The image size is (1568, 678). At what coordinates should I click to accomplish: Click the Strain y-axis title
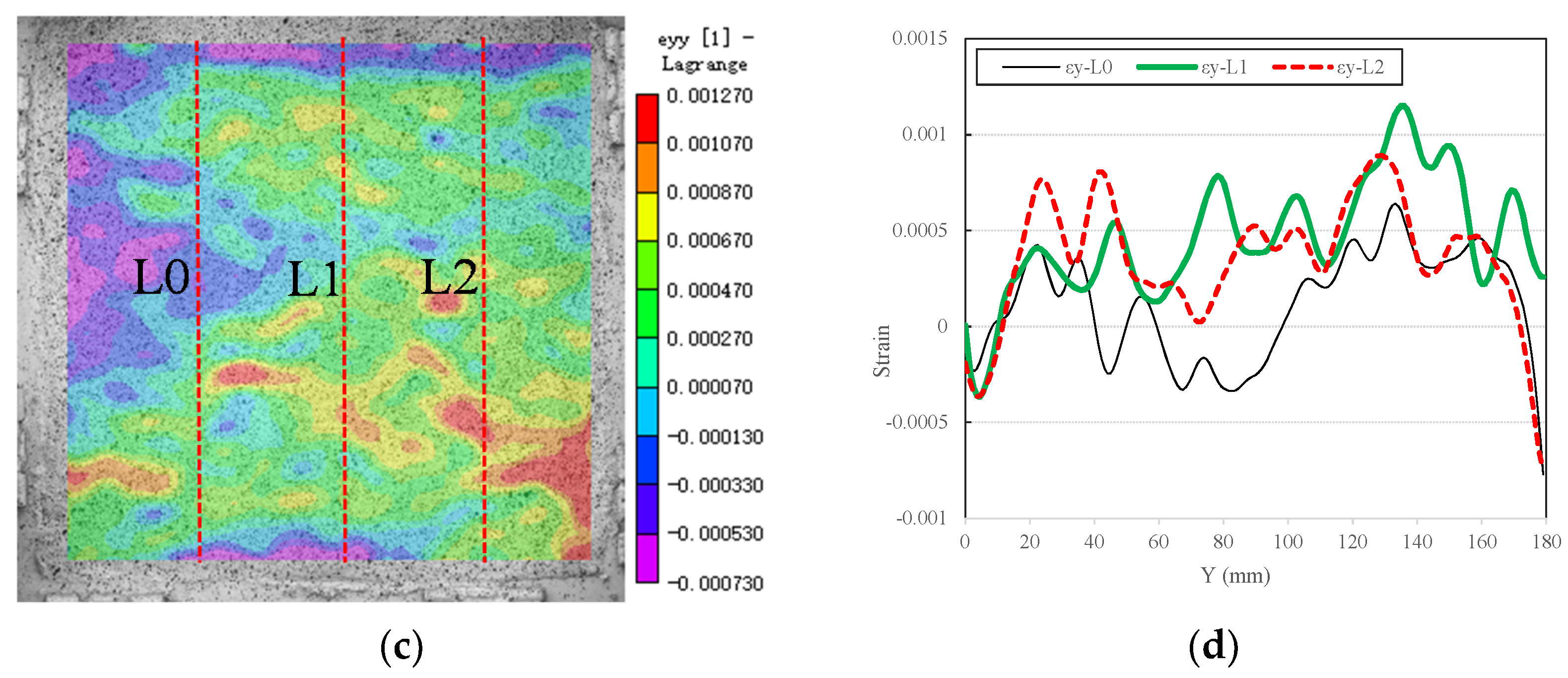tap(882, 351)
